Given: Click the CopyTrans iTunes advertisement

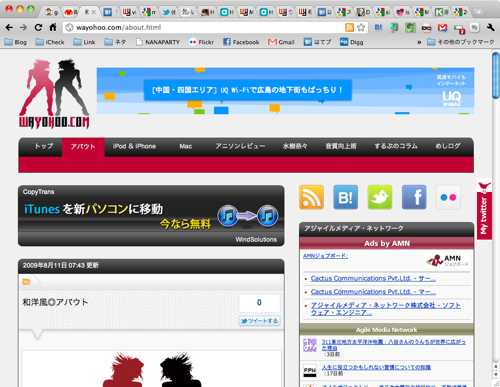Looking at the screenshot, I should (x=151, y=216).
